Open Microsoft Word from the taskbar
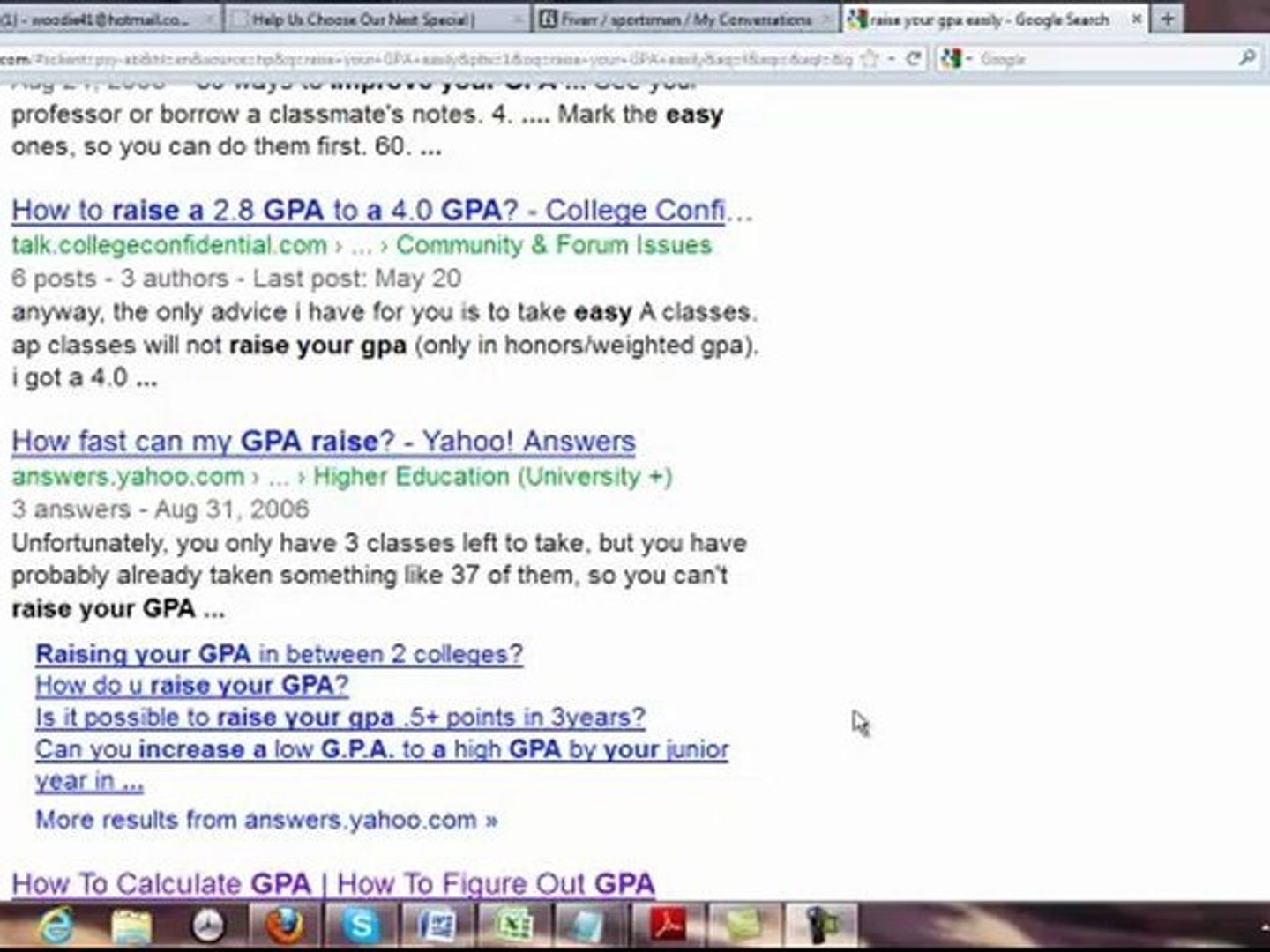1270x952 pixels. click(x=437, y=926)
